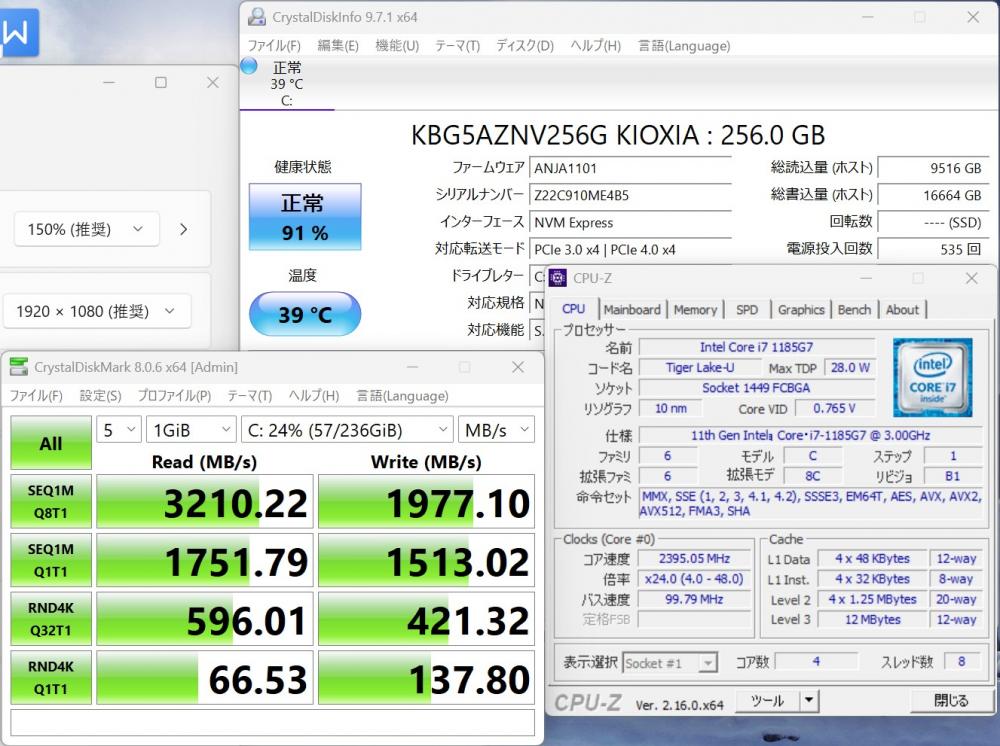Image resolution: width=1000 pixels, height=746 pixels.
Task: Click the PCIe 3.0 x4 transfer mode field
Action: pos(630,249)
